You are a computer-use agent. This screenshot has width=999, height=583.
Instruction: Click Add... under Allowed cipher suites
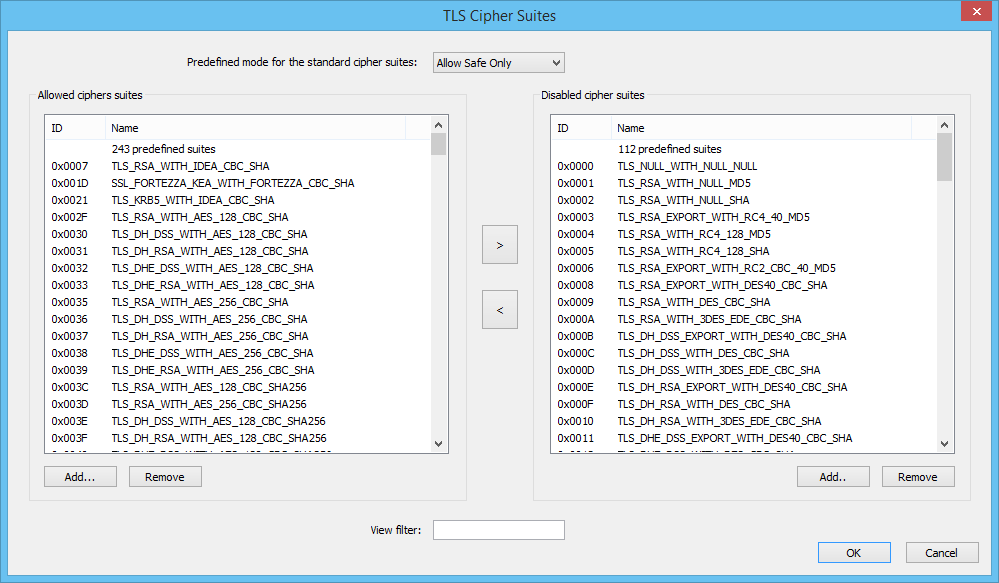(80, 477)
